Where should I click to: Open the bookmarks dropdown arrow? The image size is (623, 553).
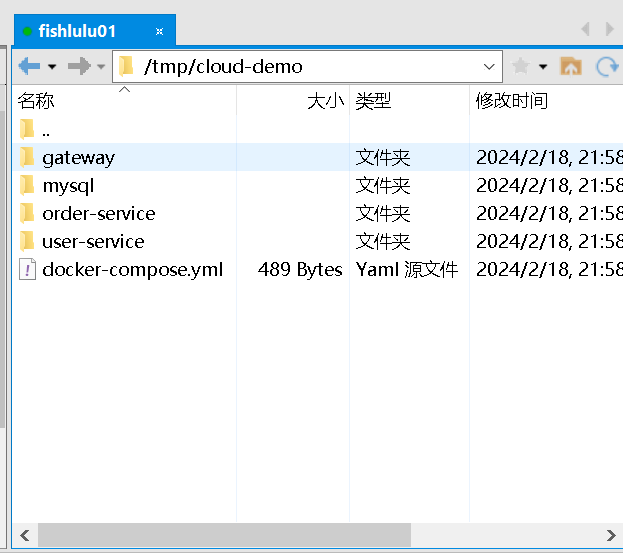click(543, 67)
